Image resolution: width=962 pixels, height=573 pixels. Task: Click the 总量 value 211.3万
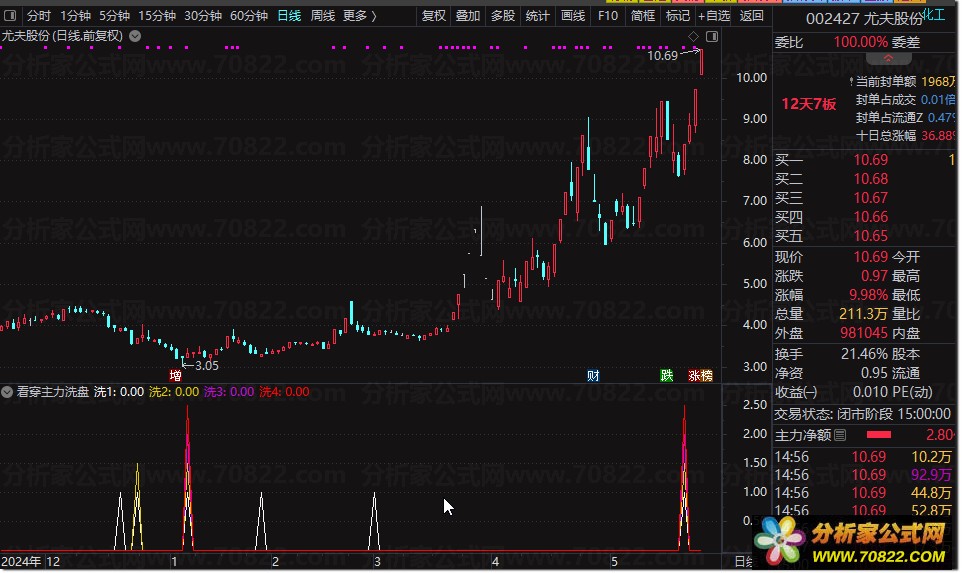pyautogui.click(x=863, y=314)
